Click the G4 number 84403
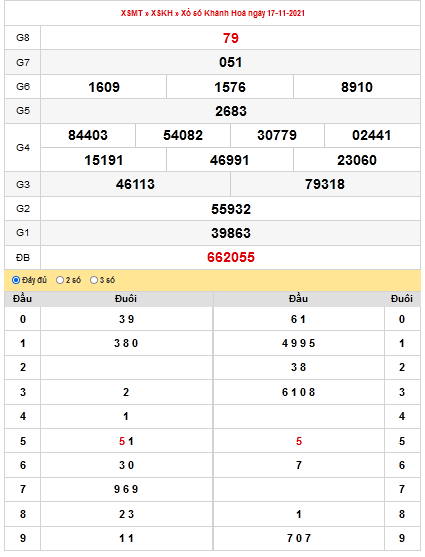This screenshot has width=425, height=557. 88,135
